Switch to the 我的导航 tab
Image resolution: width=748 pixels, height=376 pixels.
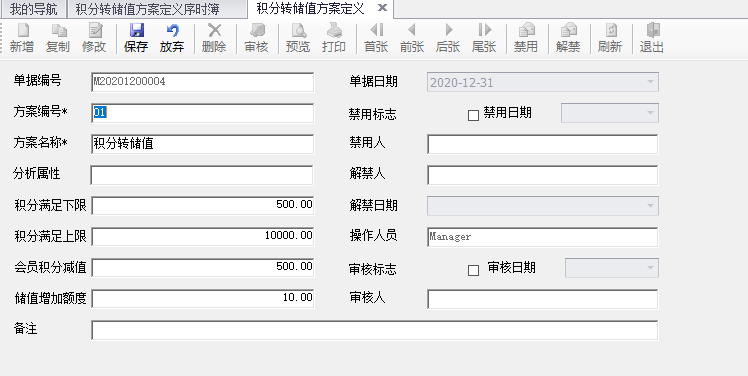pos(33,9)
